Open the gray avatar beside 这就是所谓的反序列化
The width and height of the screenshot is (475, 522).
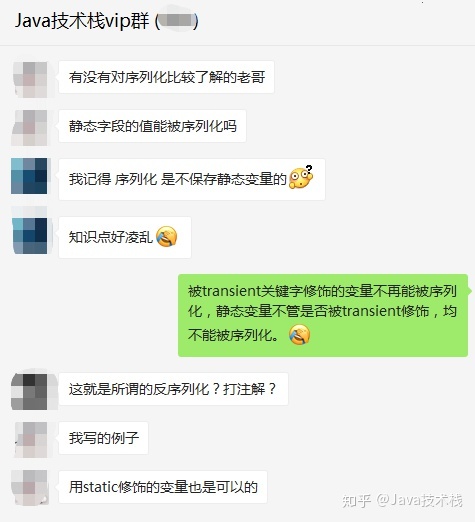tap(29, 391)
